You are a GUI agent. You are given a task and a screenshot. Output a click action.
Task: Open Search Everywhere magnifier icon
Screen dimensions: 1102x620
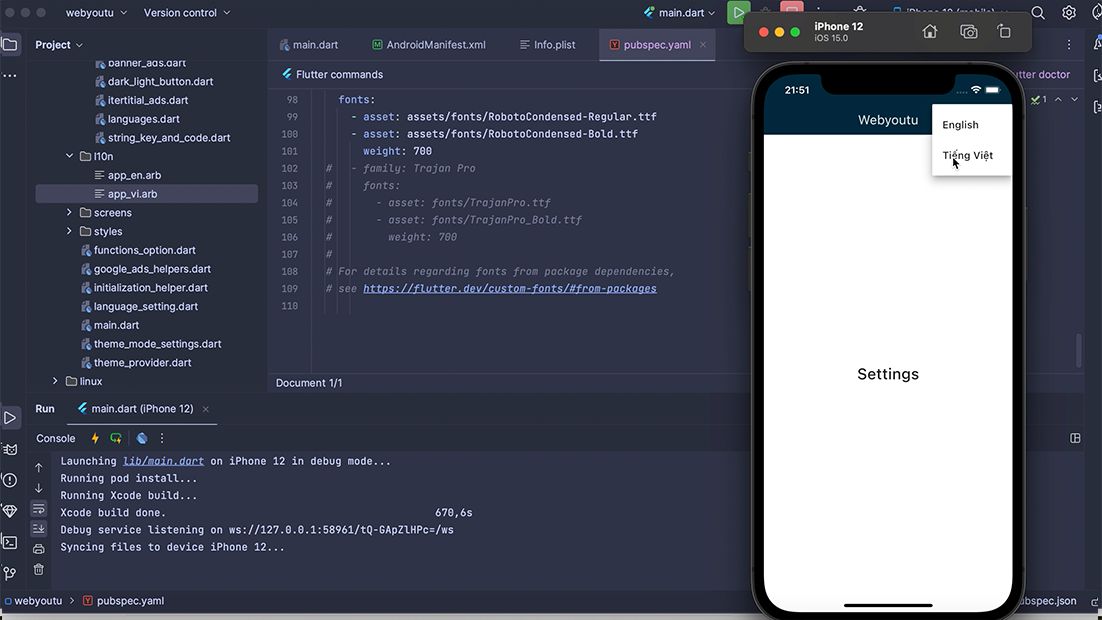(1037, 13)
